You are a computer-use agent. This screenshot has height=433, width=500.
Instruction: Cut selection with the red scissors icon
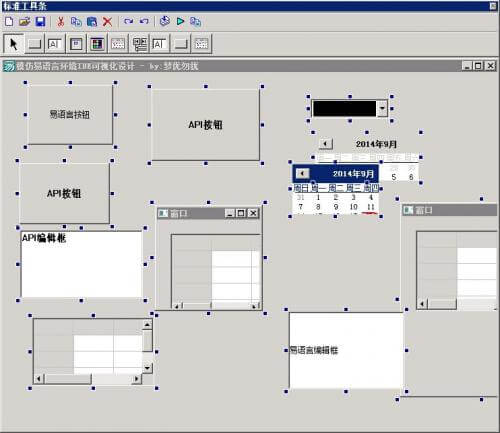(60, 22)
